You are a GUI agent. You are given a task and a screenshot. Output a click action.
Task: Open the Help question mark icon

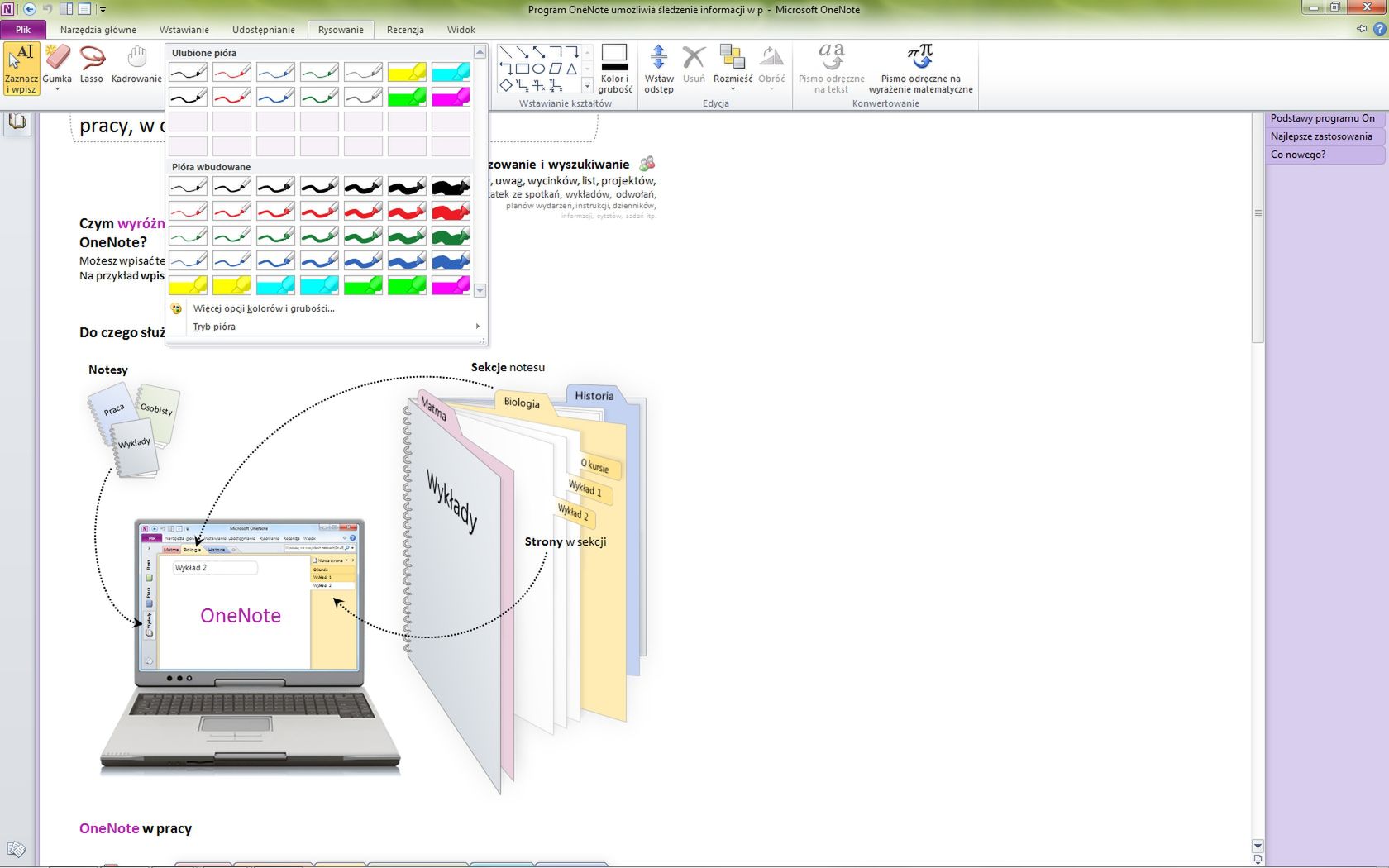coord(1379,29)
